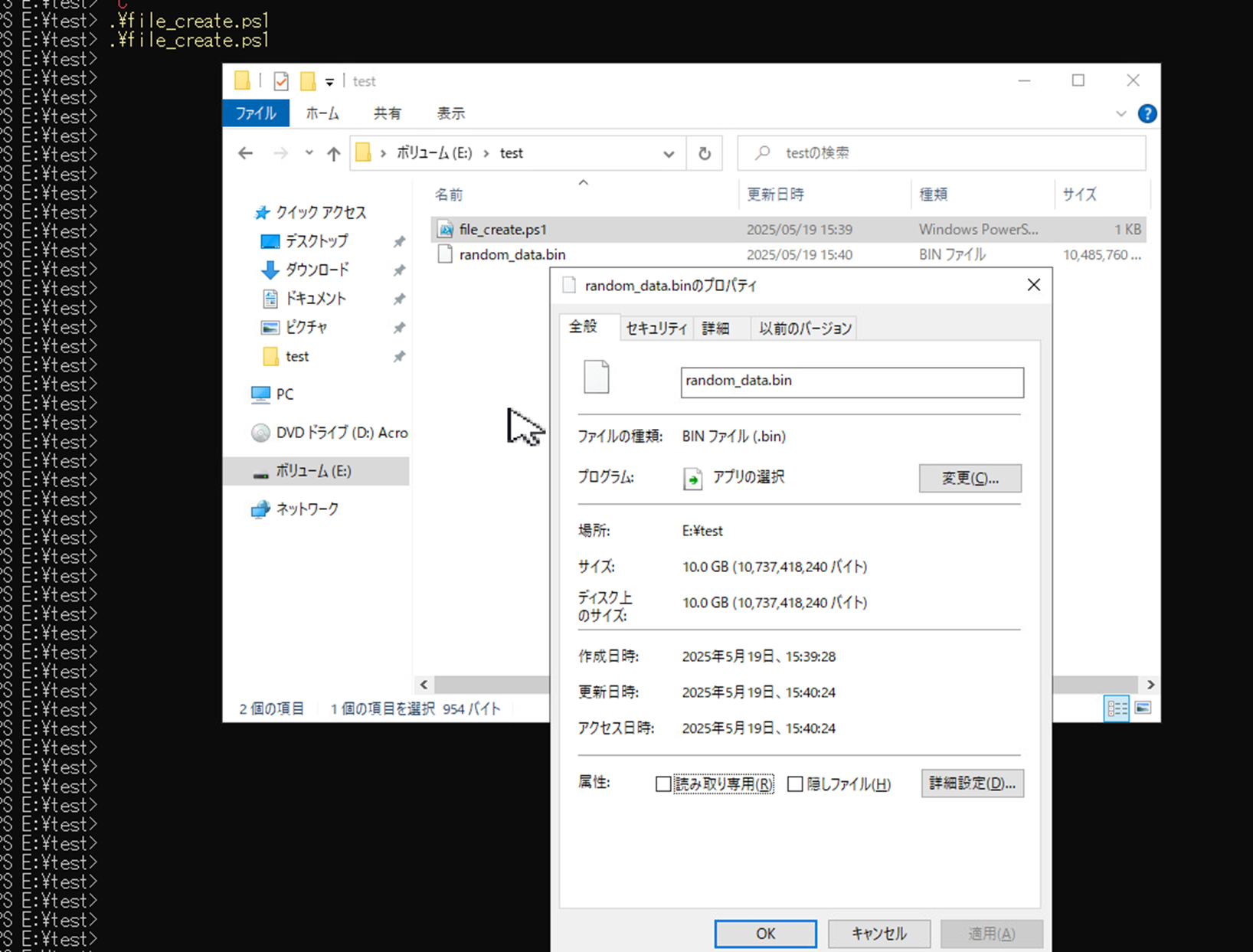Switch to large icons view in status bar
Screen dimensions: 1253x952
1143,708
